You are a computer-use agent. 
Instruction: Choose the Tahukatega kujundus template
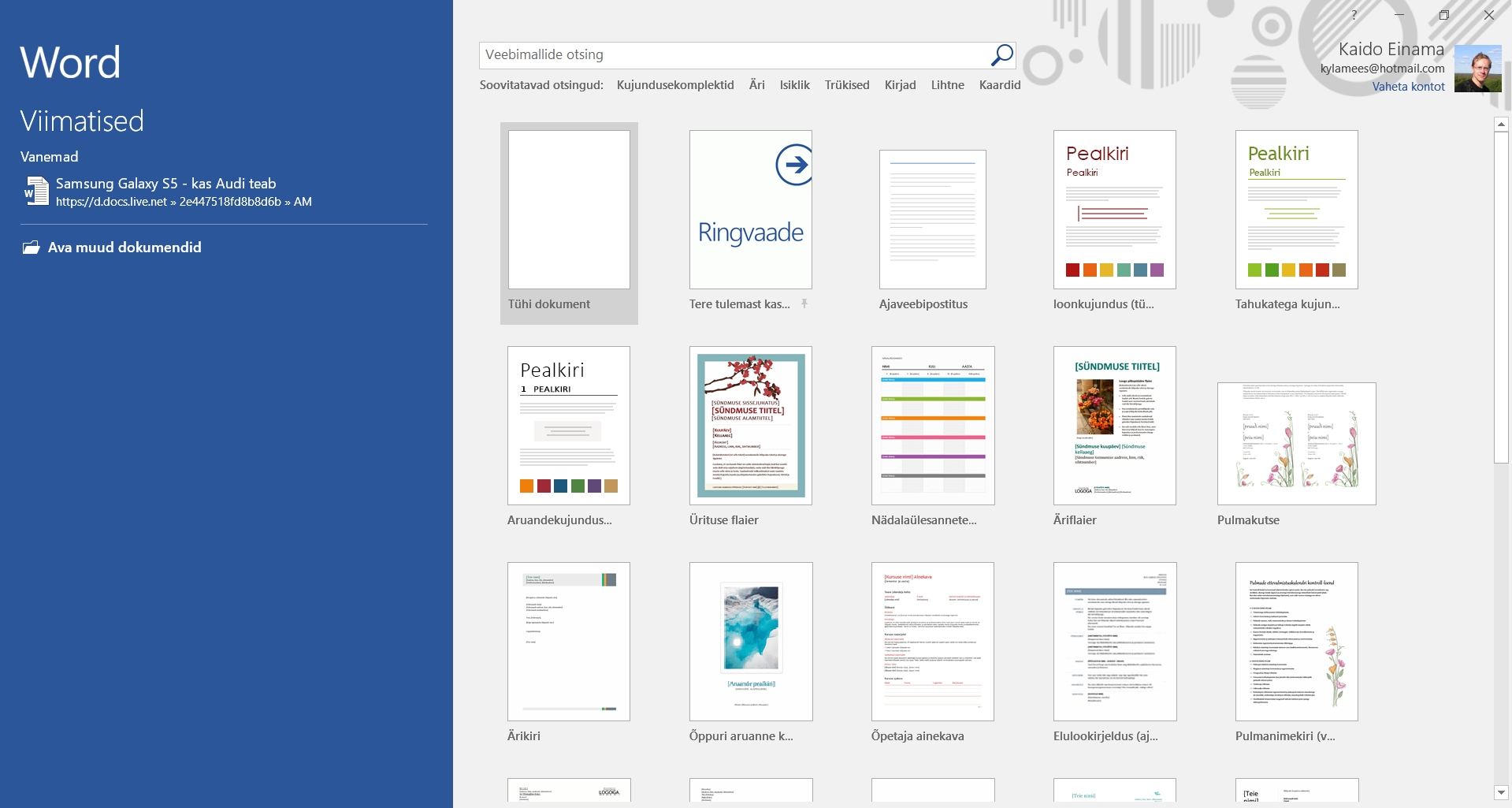click(x=1297, y=210)
